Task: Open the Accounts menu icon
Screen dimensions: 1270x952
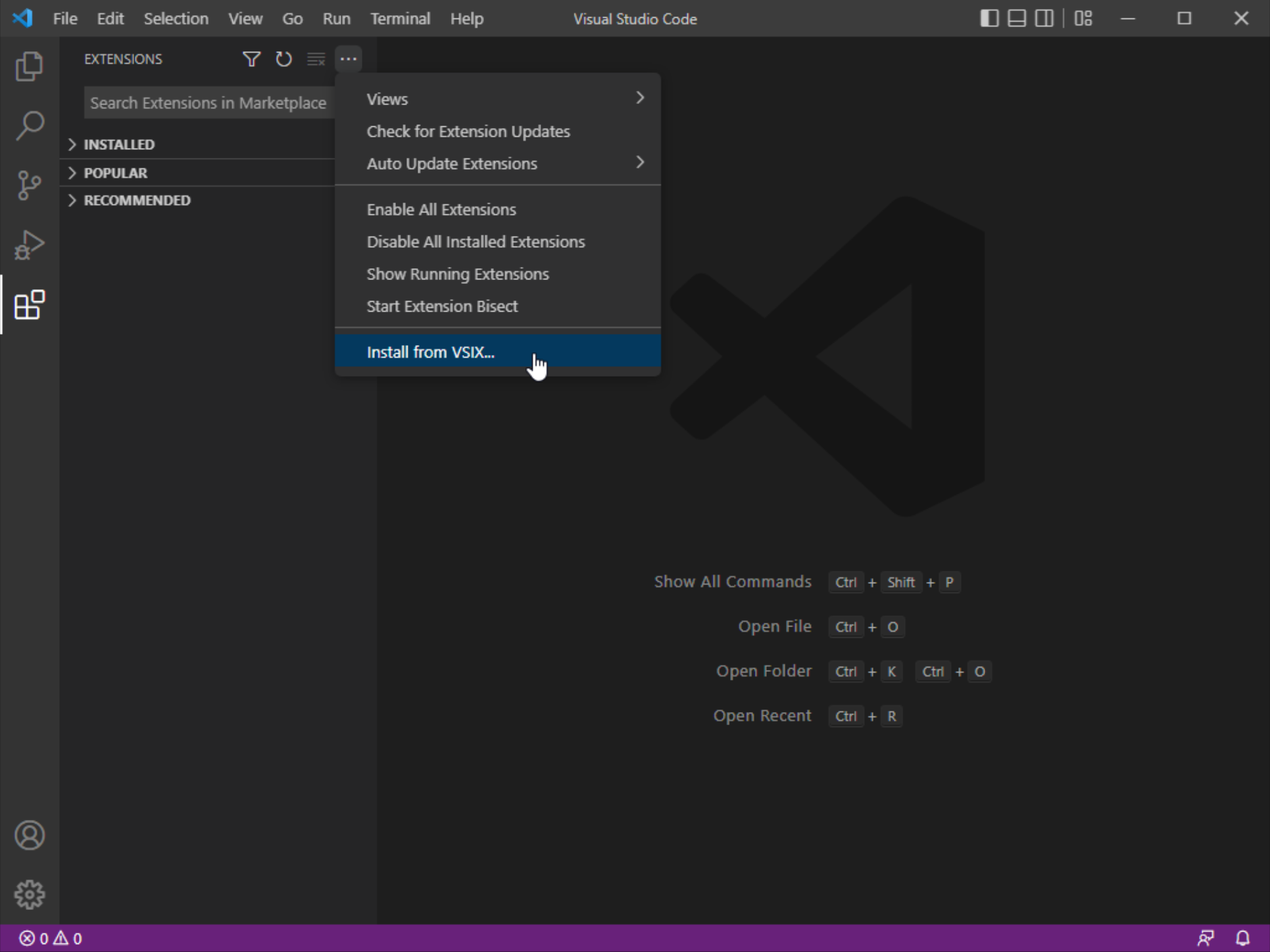Action: (x=30, y=835)
